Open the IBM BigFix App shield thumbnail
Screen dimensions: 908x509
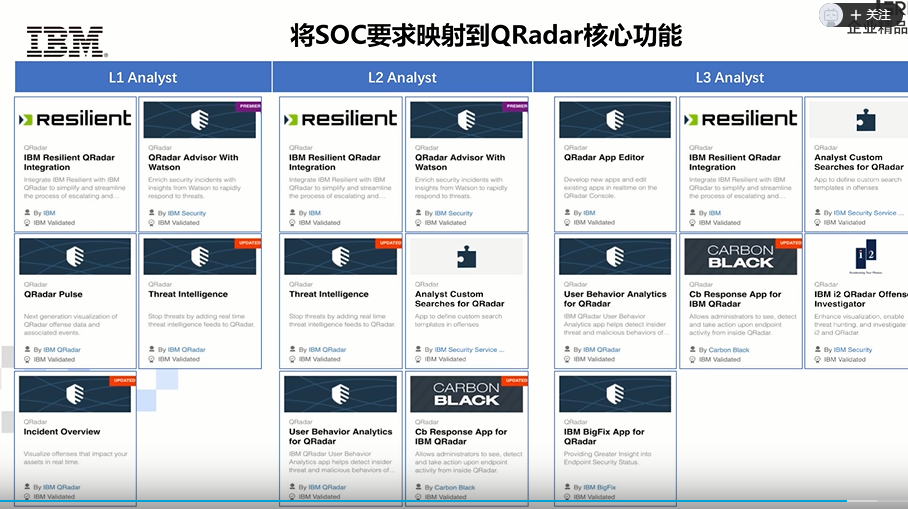[615, 394]
